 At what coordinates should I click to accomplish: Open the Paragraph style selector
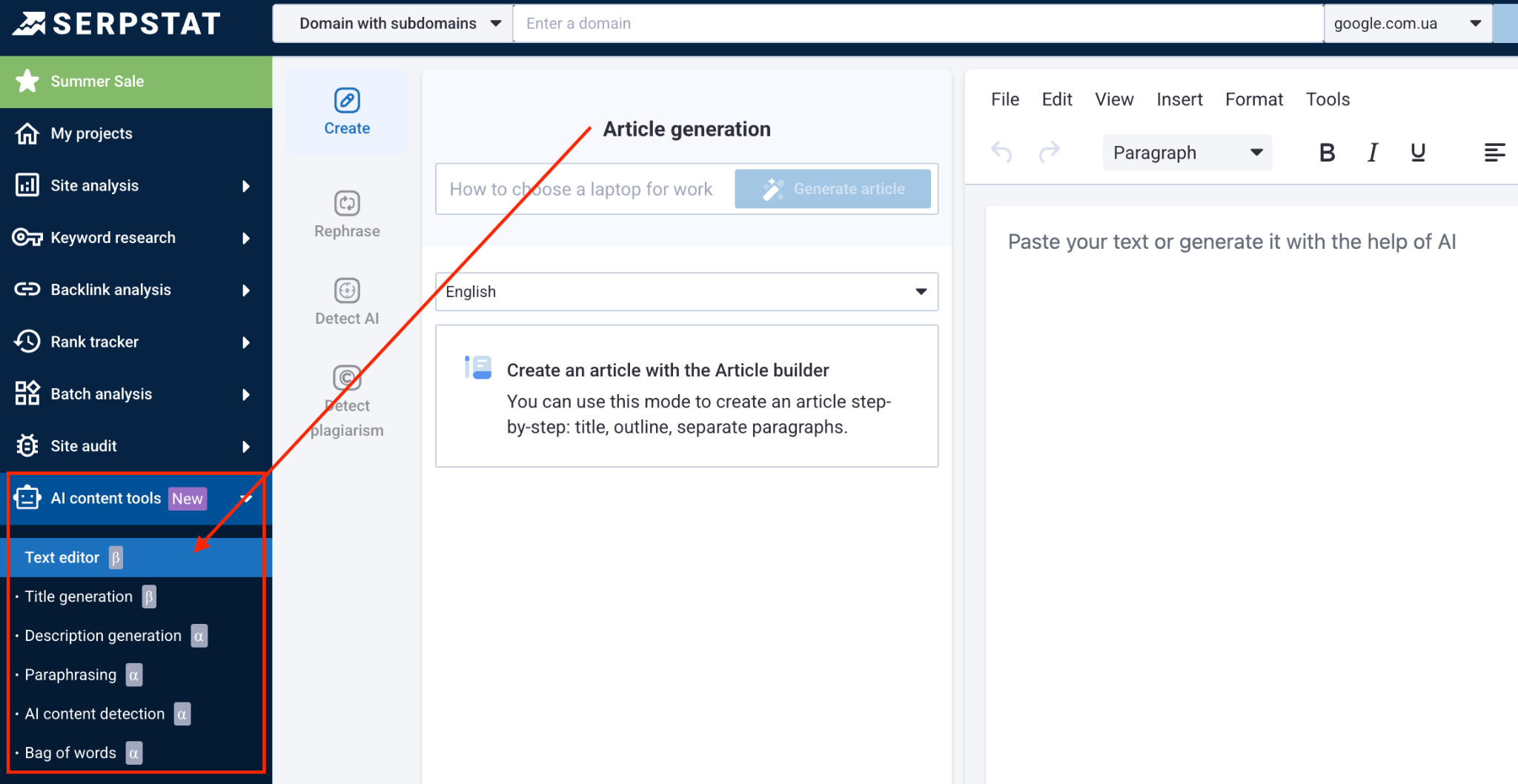1186,152
